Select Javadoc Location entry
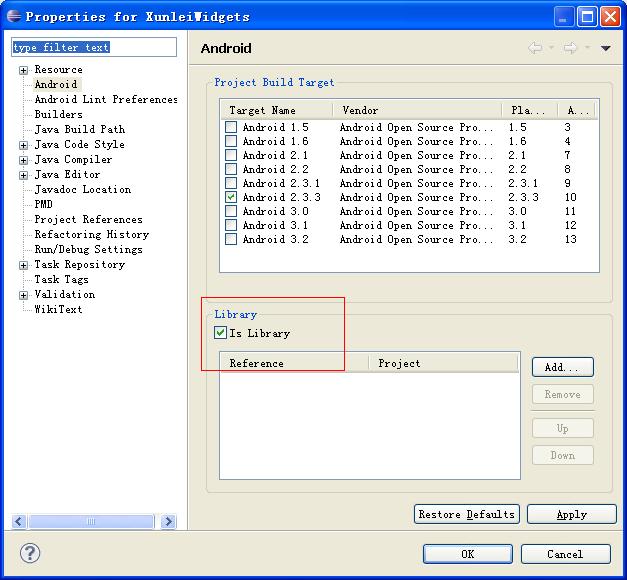Image resolution: width=627 pixels, height=580 pixels. click(83, 189)
